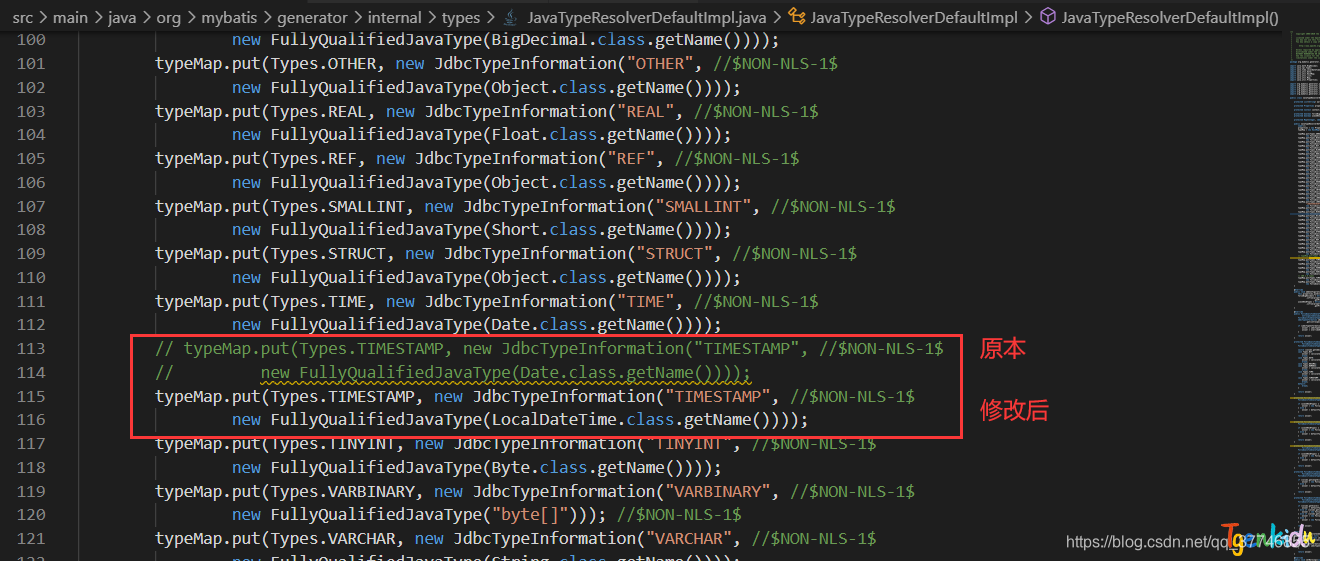
Task: Click Types.OTHER in the code
Action: coord(323,64)
